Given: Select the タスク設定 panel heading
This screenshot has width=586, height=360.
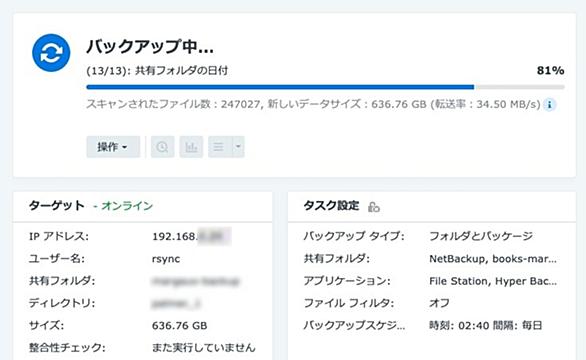Looking at the screenshot, I should pyautogui.click(x=331, y=205).
